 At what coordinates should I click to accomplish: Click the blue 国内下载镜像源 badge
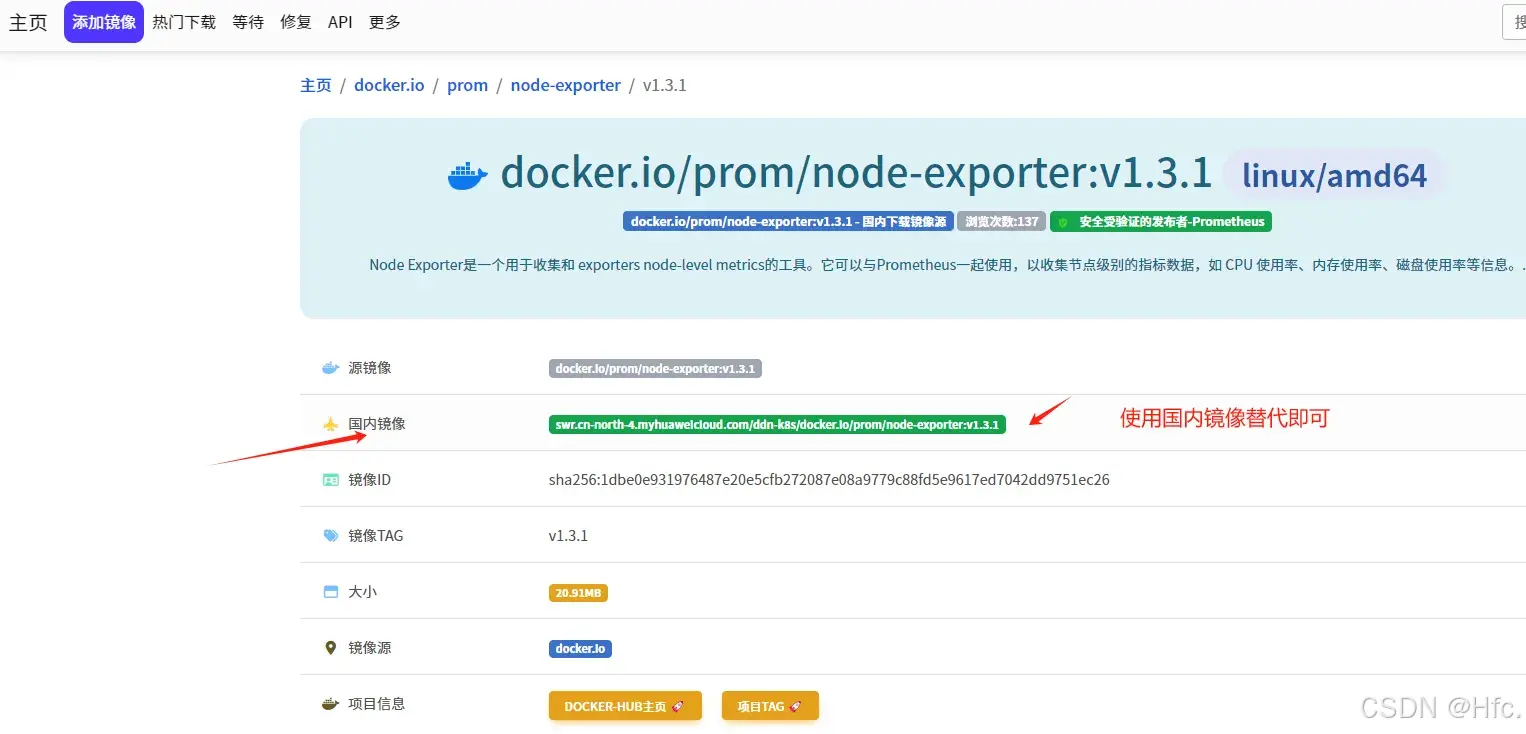pos(788,222)
